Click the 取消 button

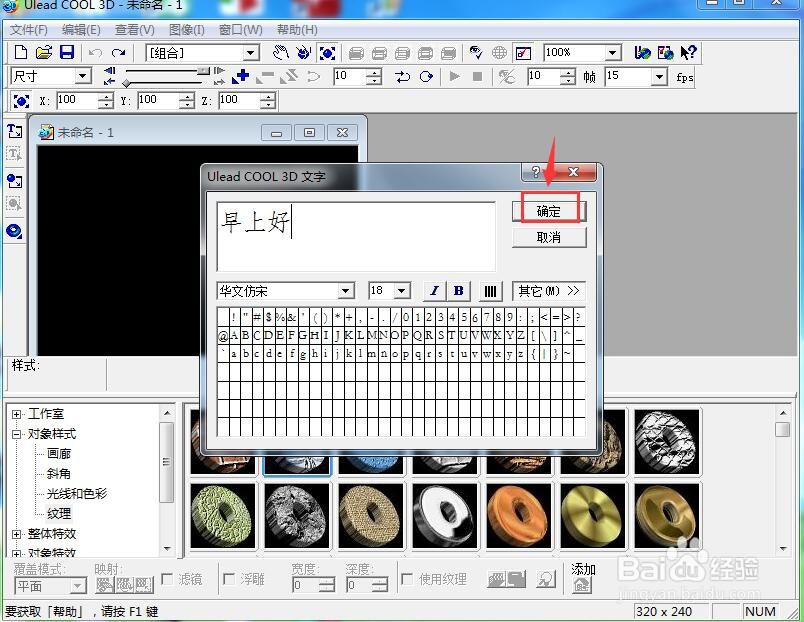[549, 237]
